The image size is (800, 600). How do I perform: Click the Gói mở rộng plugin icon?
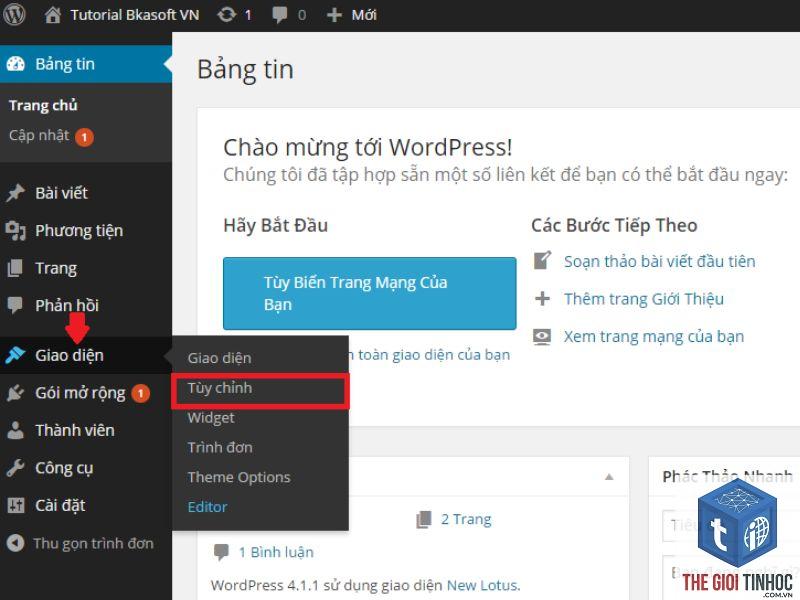(x=15, y=392)
